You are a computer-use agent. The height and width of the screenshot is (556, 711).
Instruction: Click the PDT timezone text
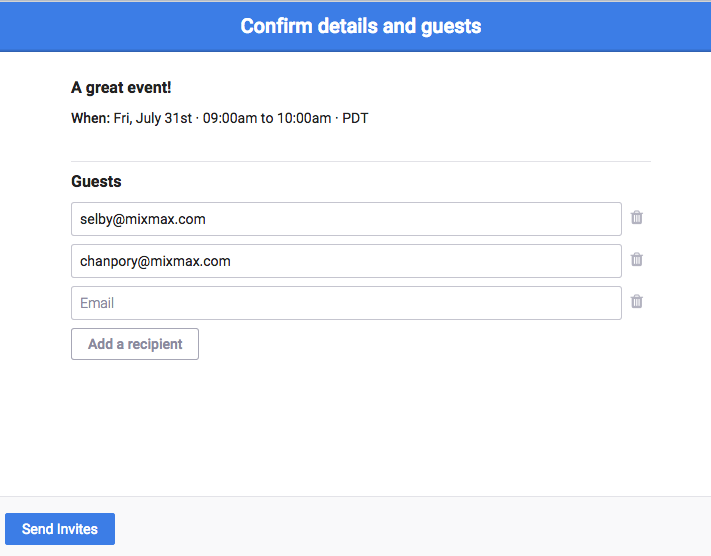(355, 118)
